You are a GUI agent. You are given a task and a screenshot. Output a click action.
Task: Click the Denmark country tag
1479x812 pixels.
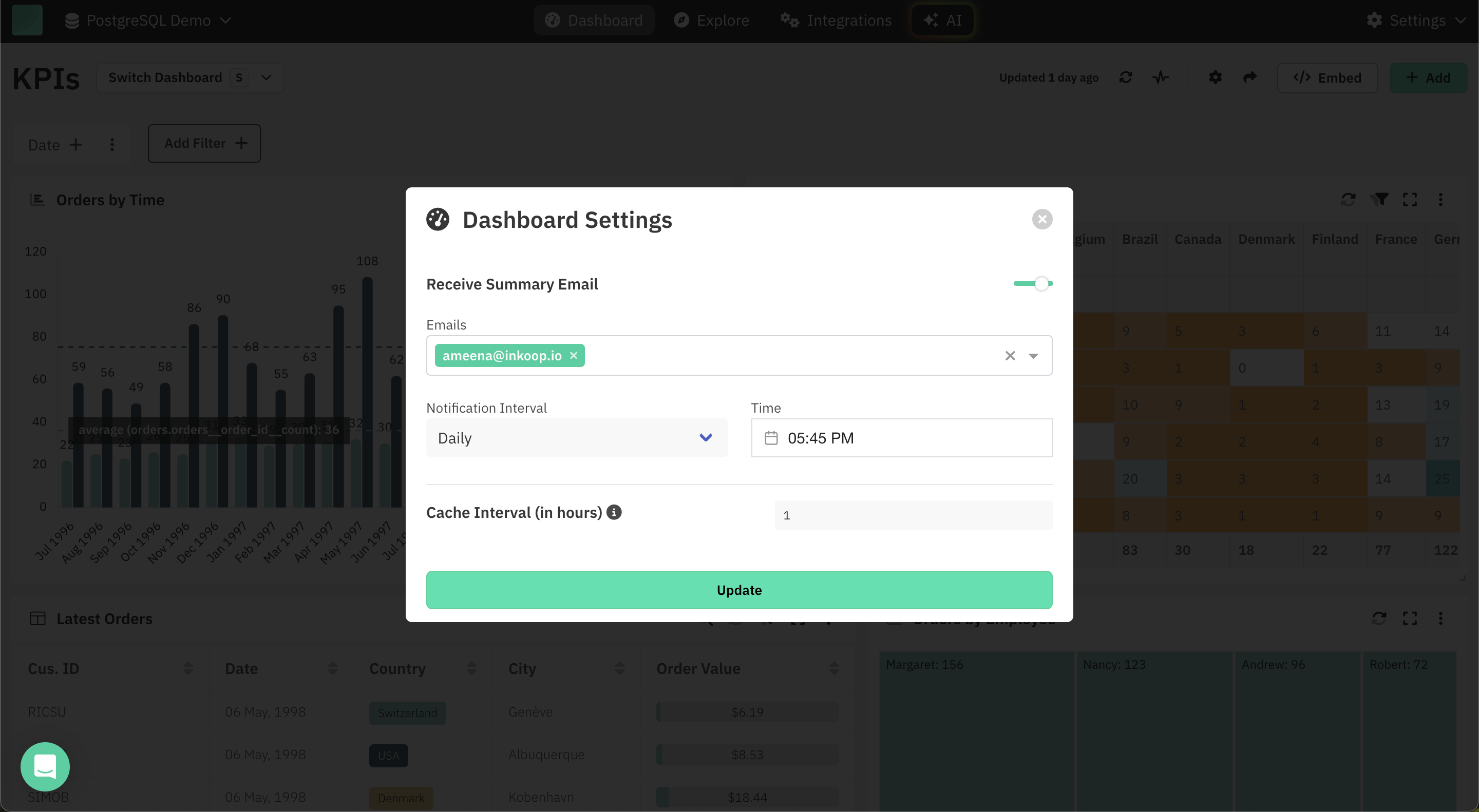[401, 798]
